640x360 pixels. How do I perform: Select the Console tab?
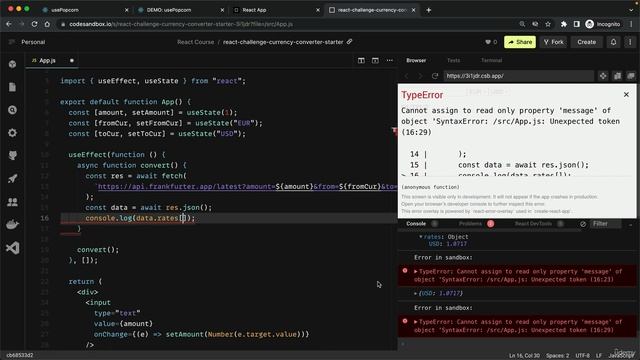(416, 224)
